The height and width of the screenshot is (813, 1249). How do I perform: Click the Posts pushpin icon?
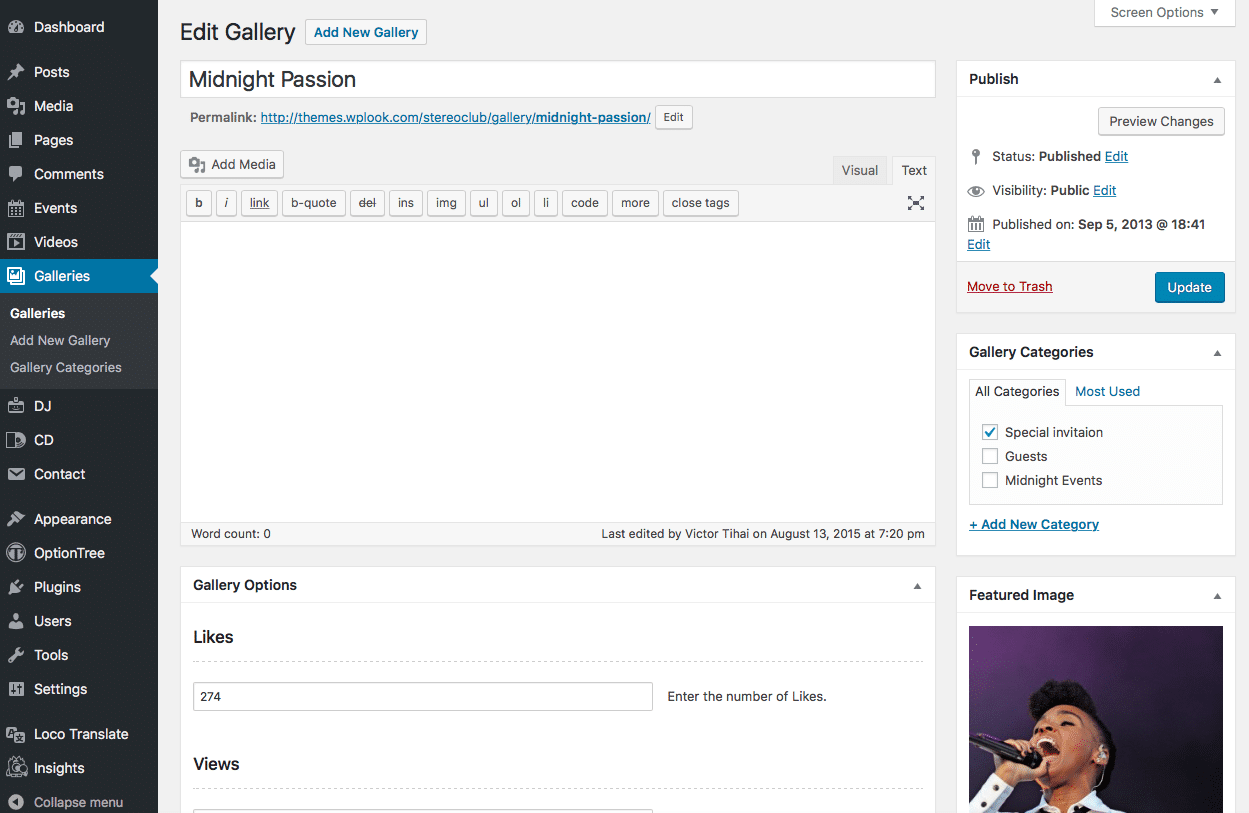pyautogui.click(x=16, y=72)
